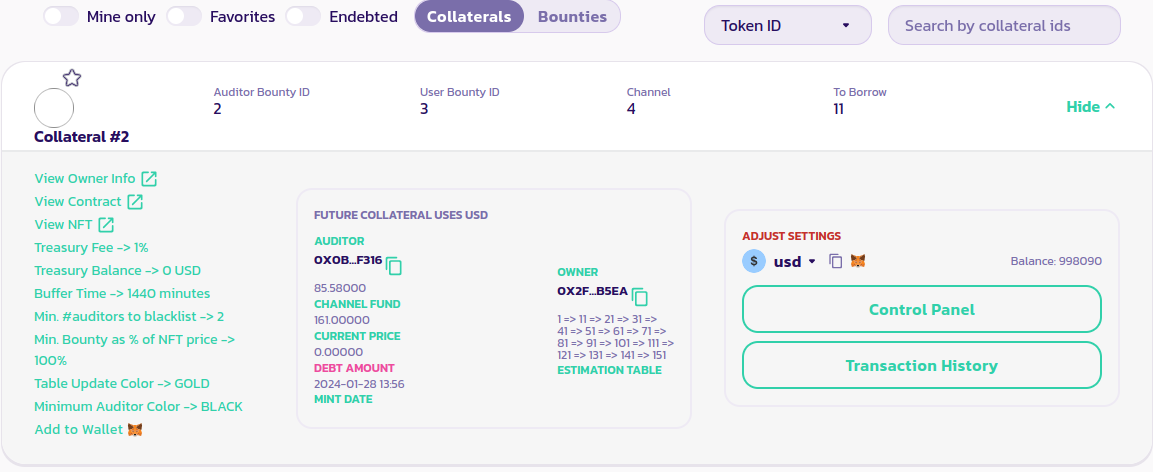Open Transaction History
This screenshot has height=472, width=1153.
click(x=921, y=366)
